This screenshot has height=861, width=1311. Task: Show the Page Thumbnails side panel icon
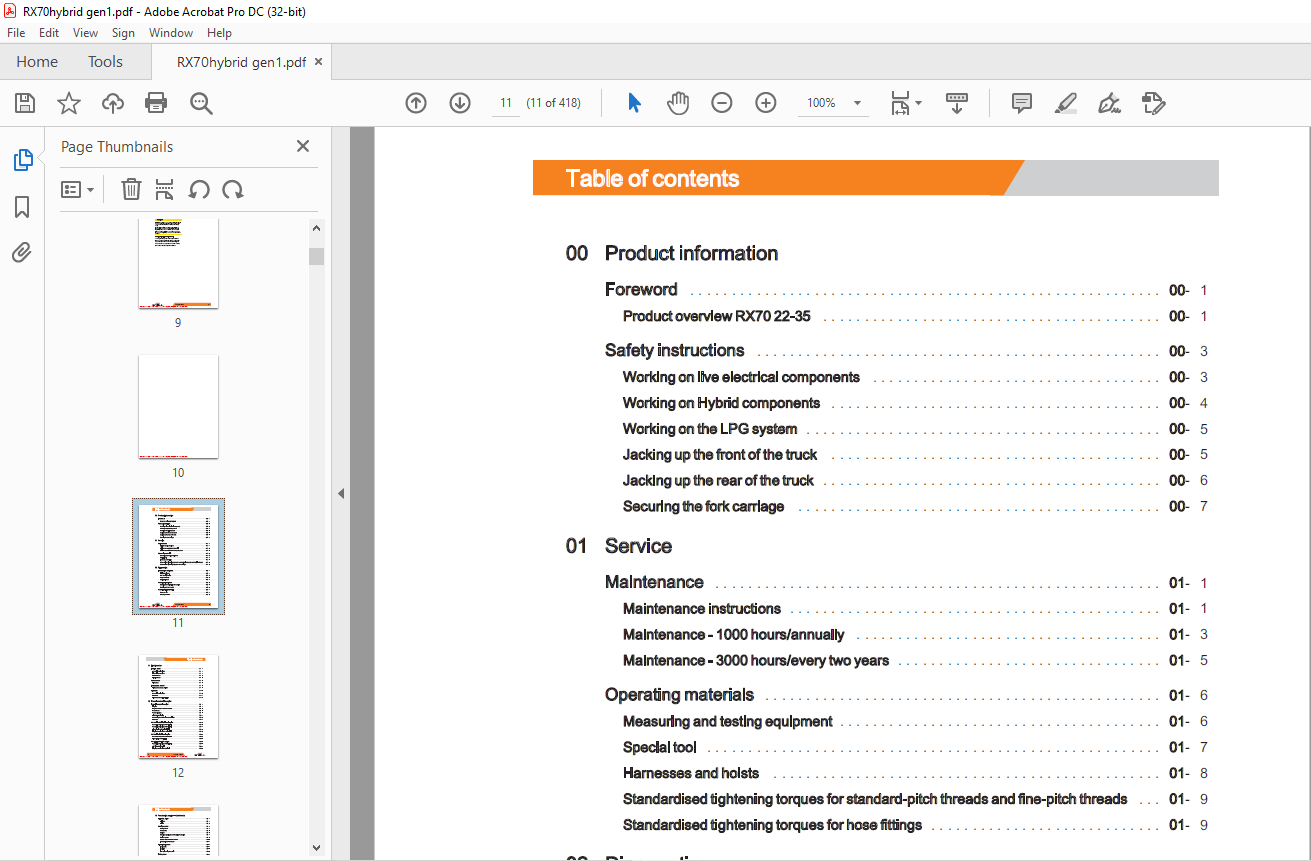22,160
